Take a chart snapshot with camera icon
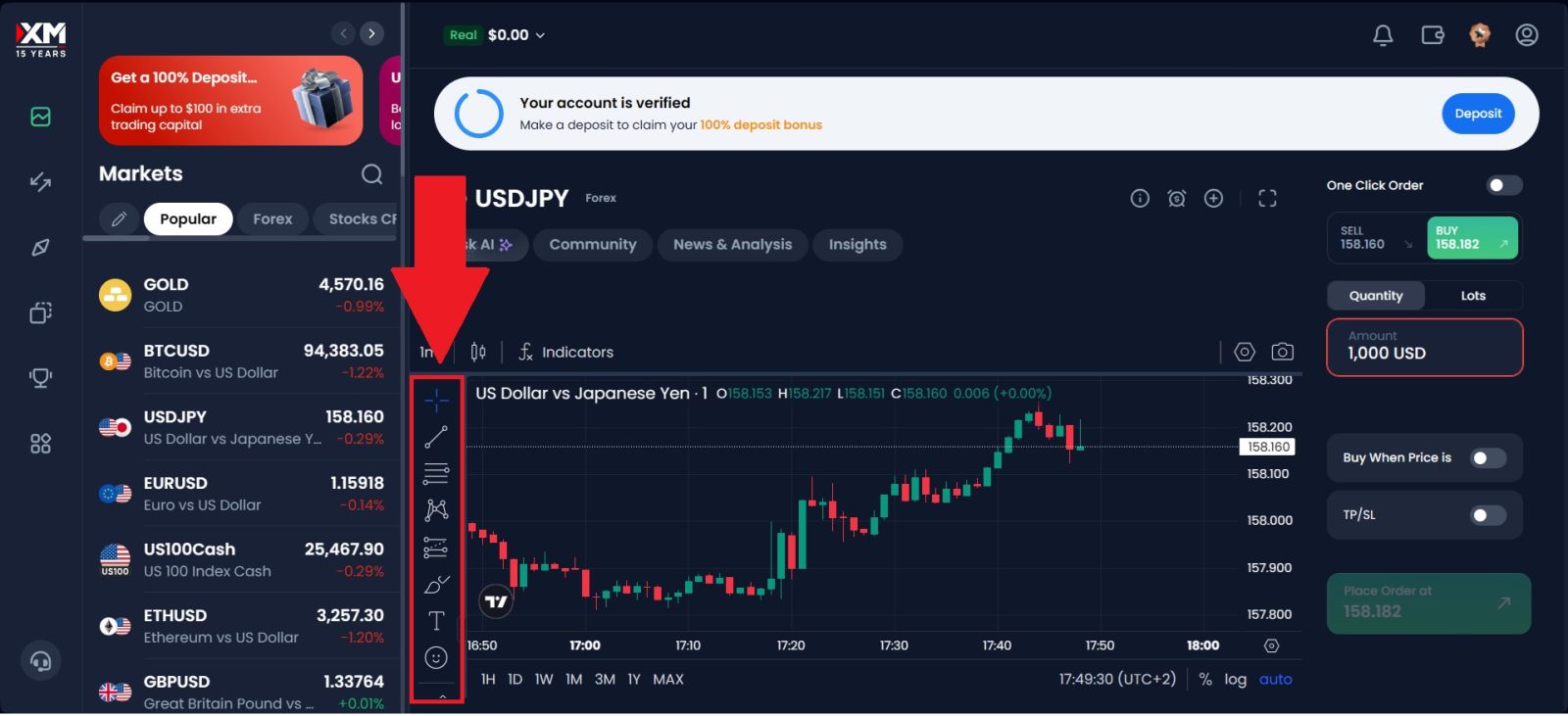The height and width of the screenshot is (716, 1568). tap(1282, 352)
